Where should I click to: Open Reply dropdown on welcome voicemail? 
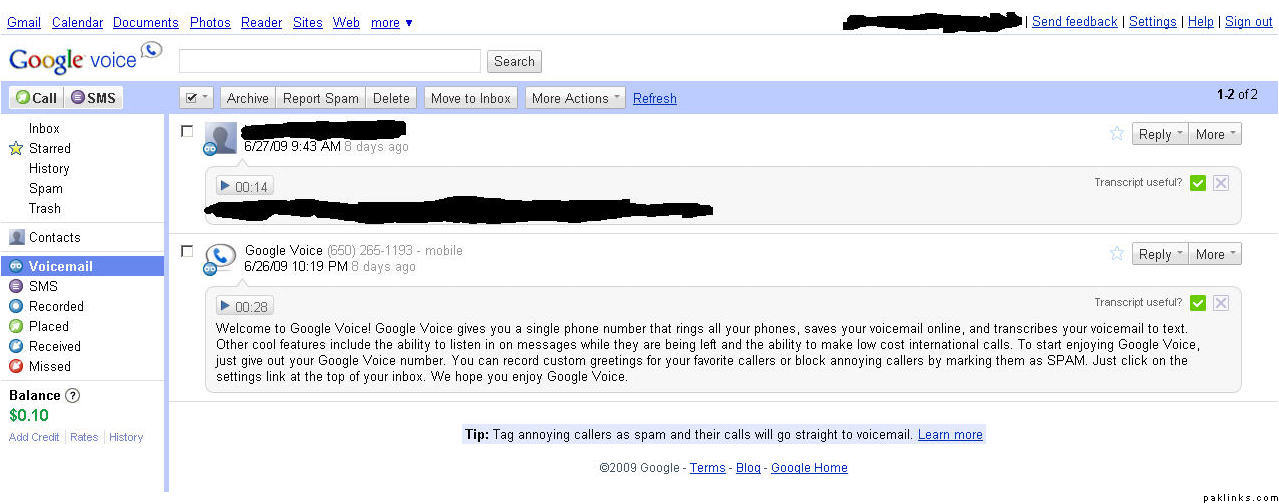pos(1160,254)
